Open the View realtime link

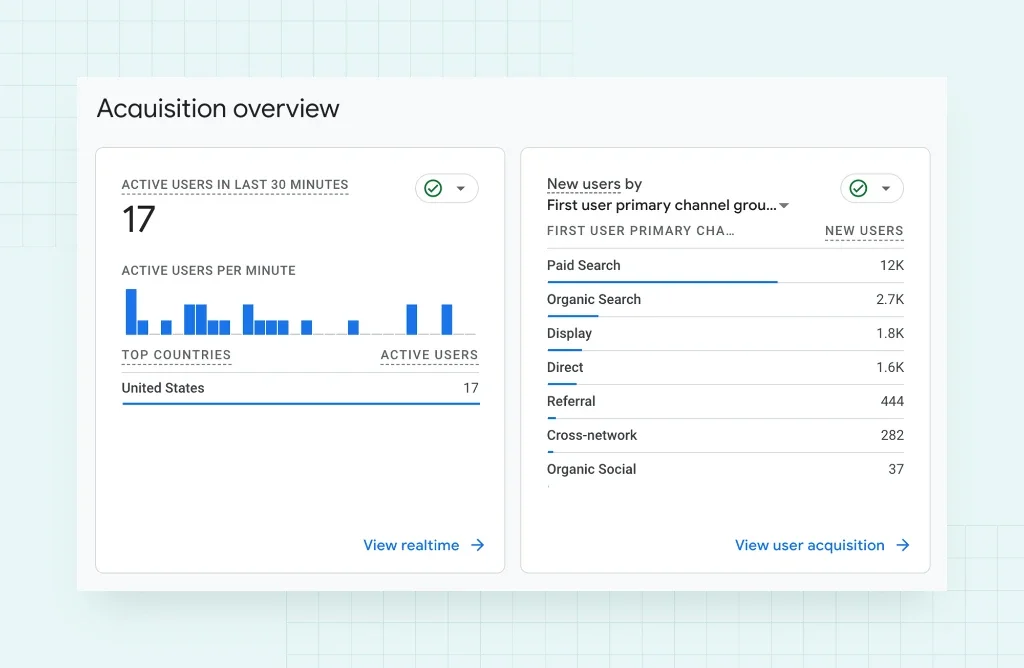411,545
